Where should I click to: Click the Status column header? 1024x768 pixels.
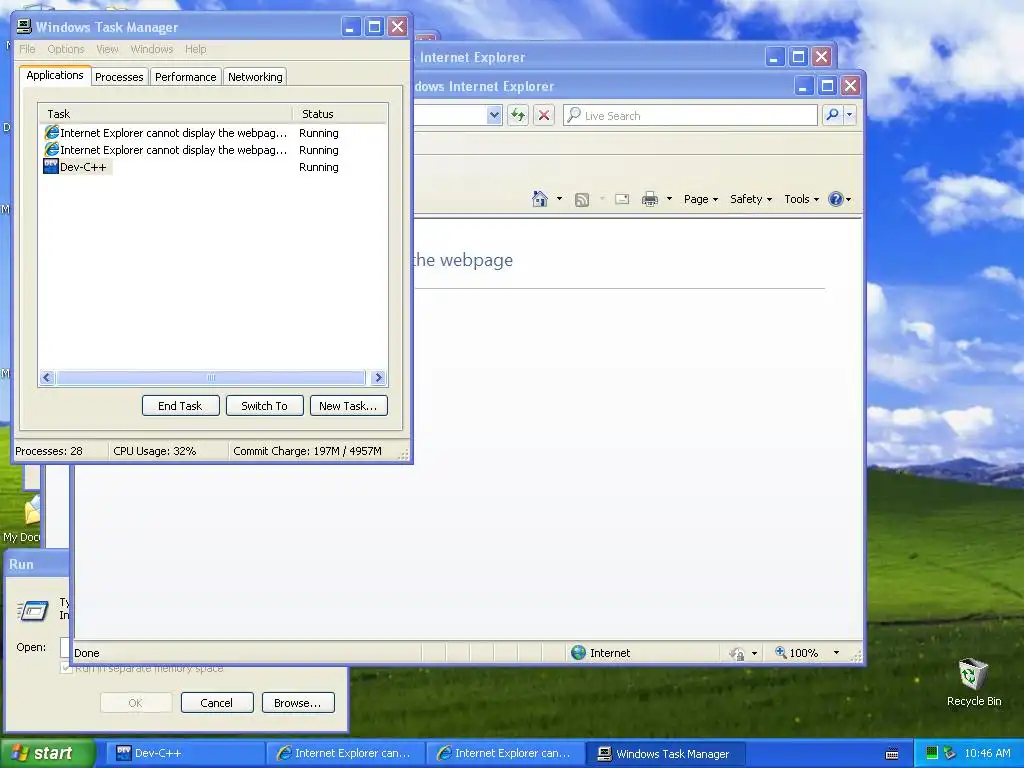(340, 114)
